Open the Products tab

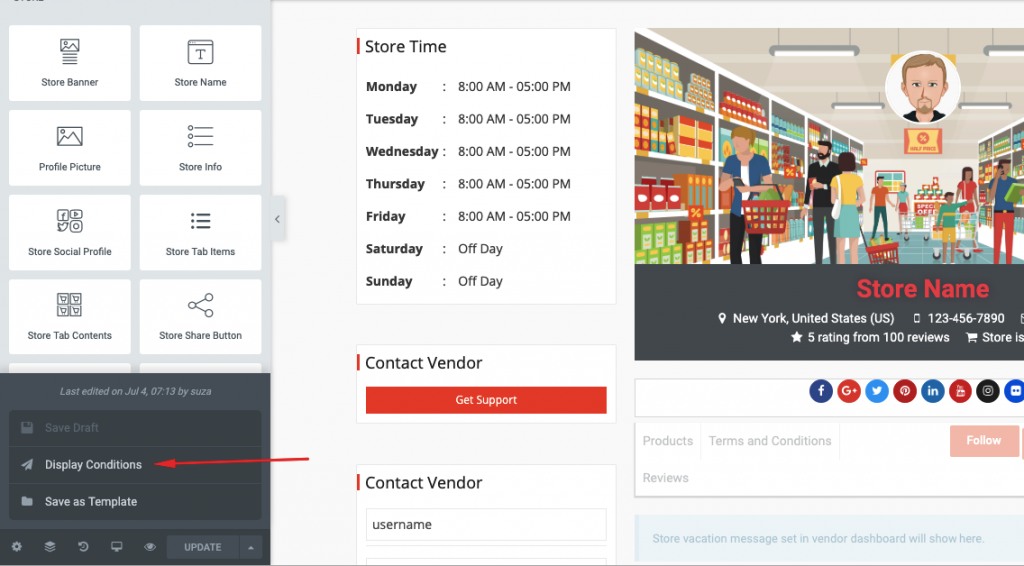point(667,441)
